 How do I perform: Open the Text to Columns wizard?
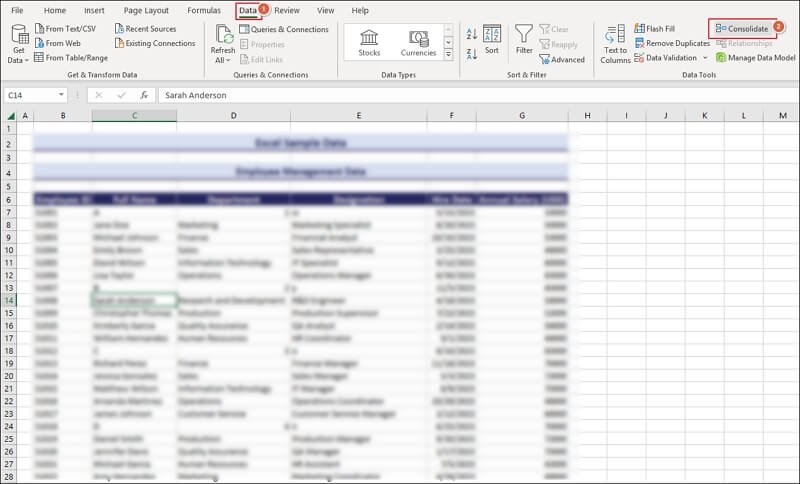click(615, 45)
